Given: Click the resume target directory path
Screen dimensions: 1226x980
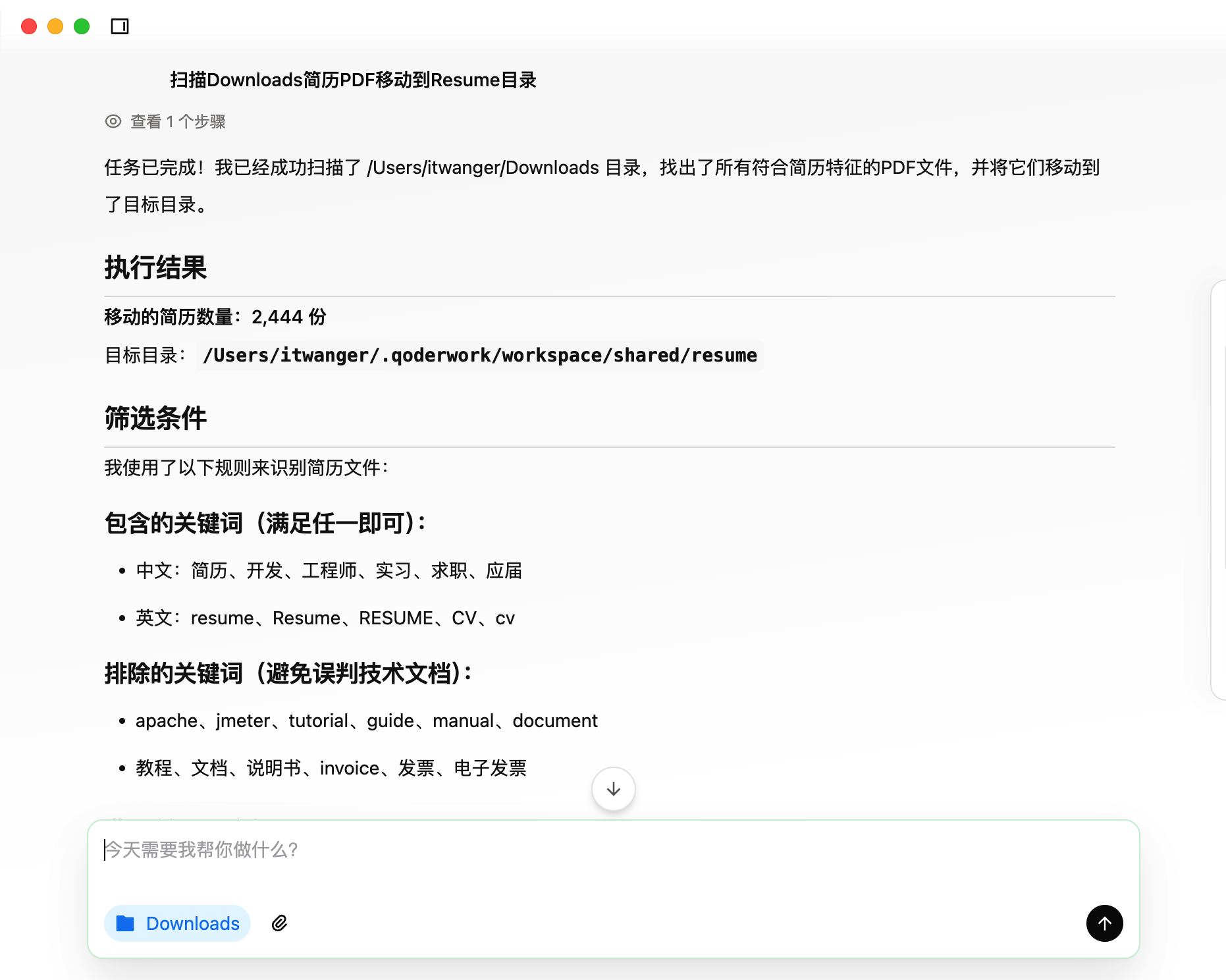Looking at the screenshot, I should 479,356.
